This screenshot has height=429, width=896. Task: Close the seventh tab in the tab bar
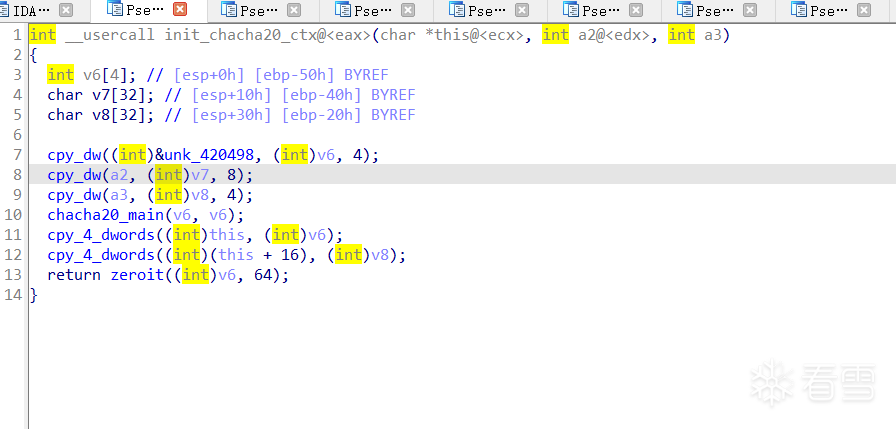[750, 10]
